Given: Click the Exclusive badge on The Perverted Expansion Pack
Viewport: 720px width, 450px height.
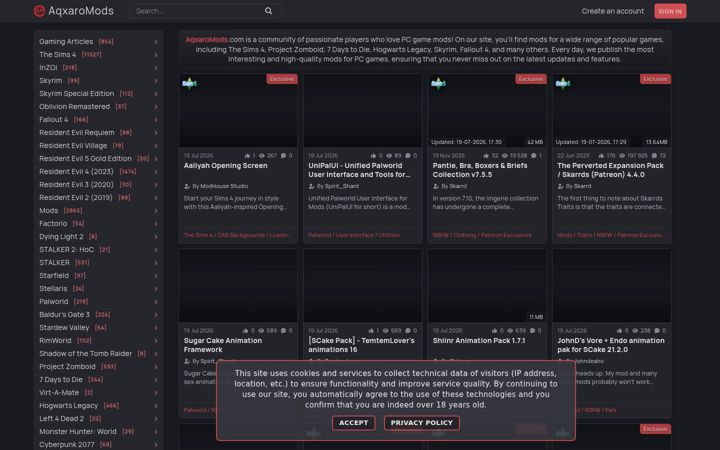Looking at the screenshot, I should [x=655, y=79].
